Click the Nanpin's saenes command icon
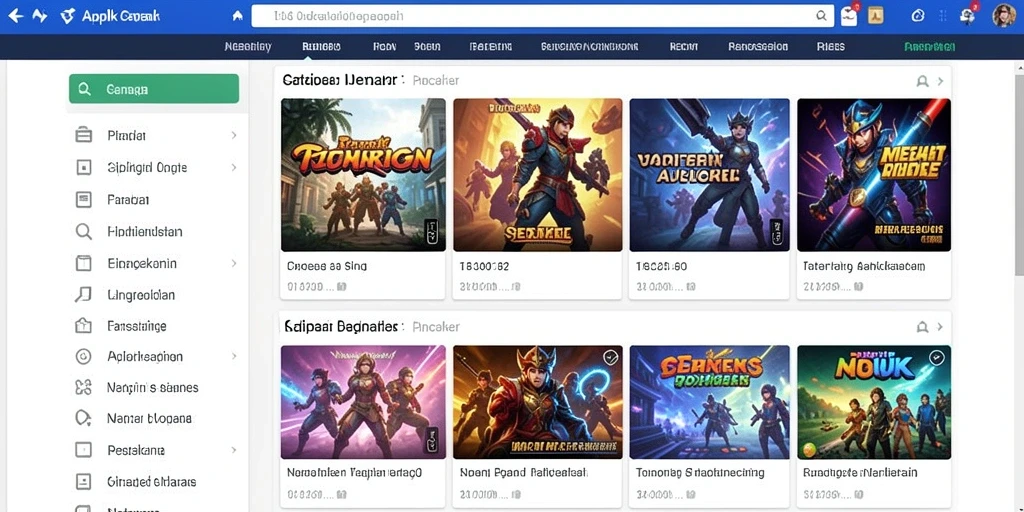Screen dimensions: 1024x512 coord(84,387)
